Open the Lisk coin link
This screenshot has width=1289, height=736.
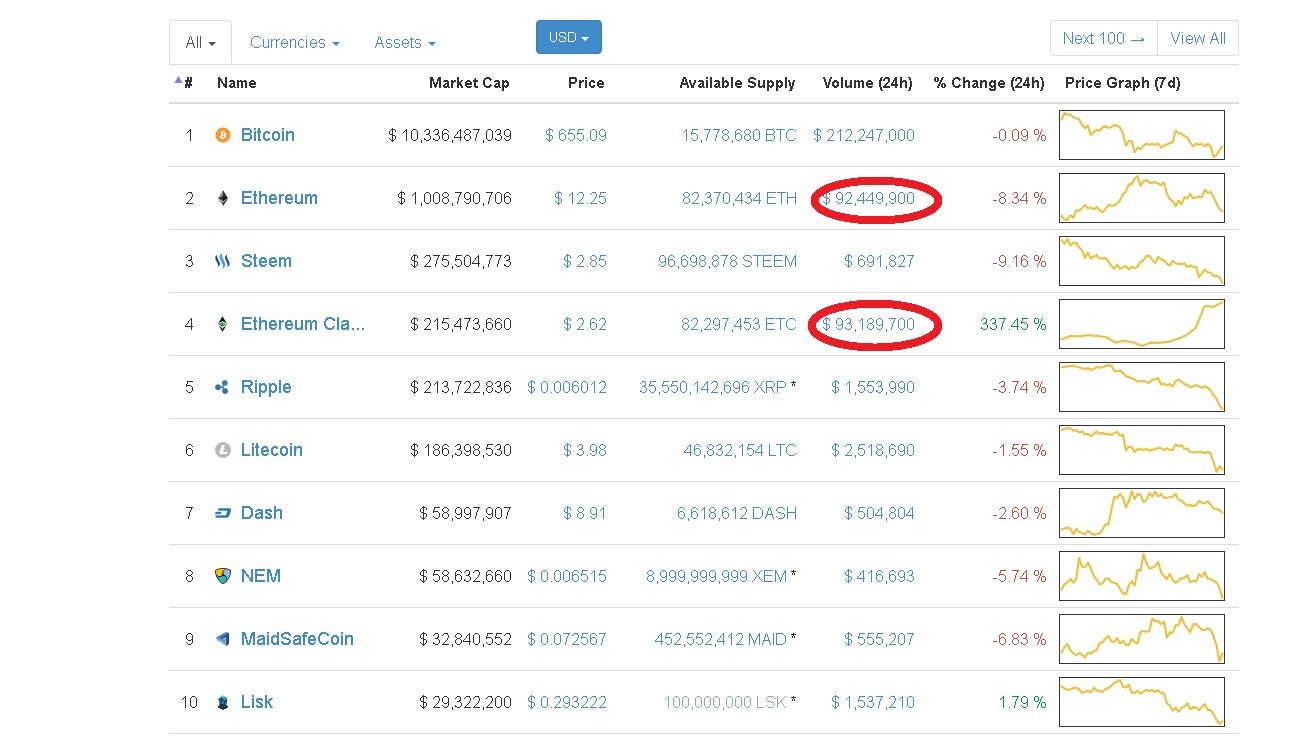tap(257, 702)
